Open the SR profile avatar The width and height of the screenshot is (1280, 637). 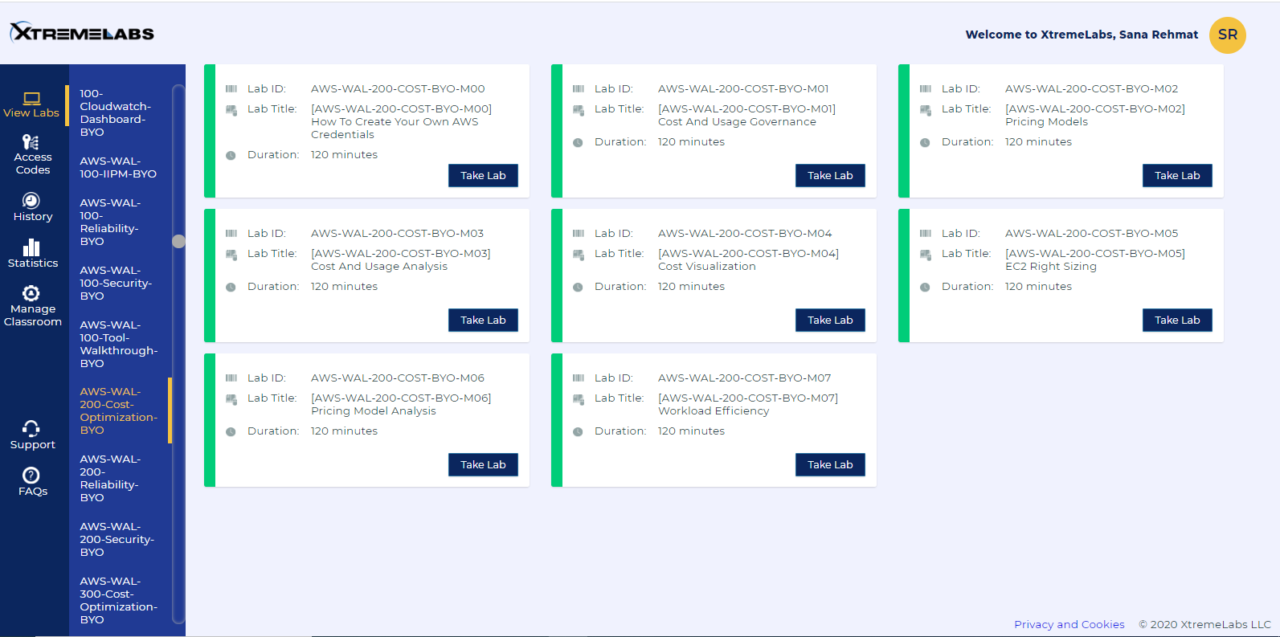tap(1227, 34)
